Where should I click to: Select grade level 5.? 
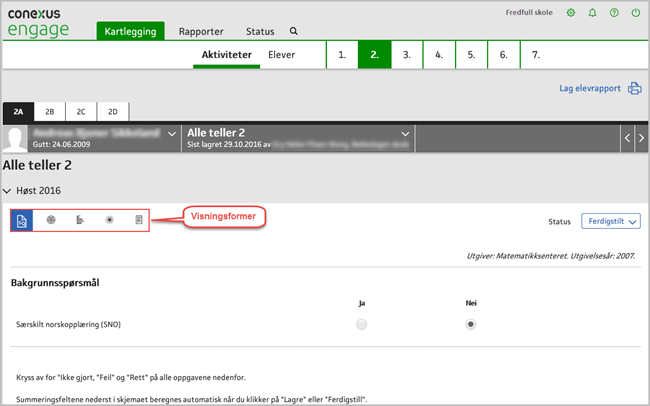pos(471,55)
